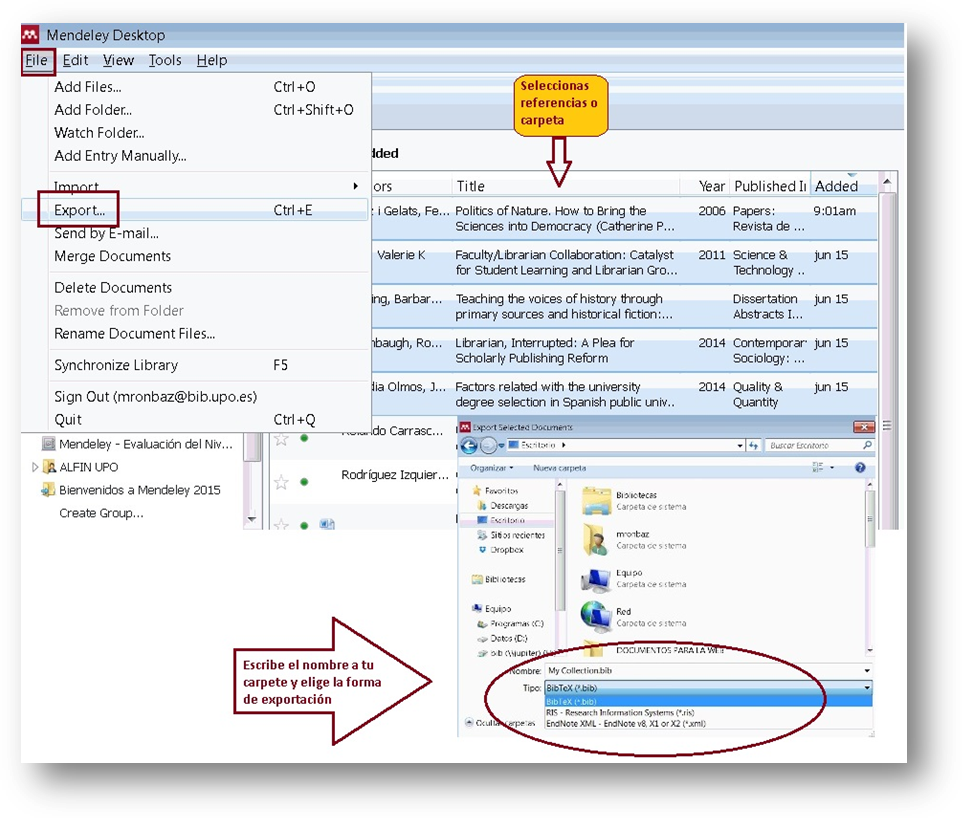
Task: Choose Add Entry Manually... menu entry
Action: pos(196,156)
